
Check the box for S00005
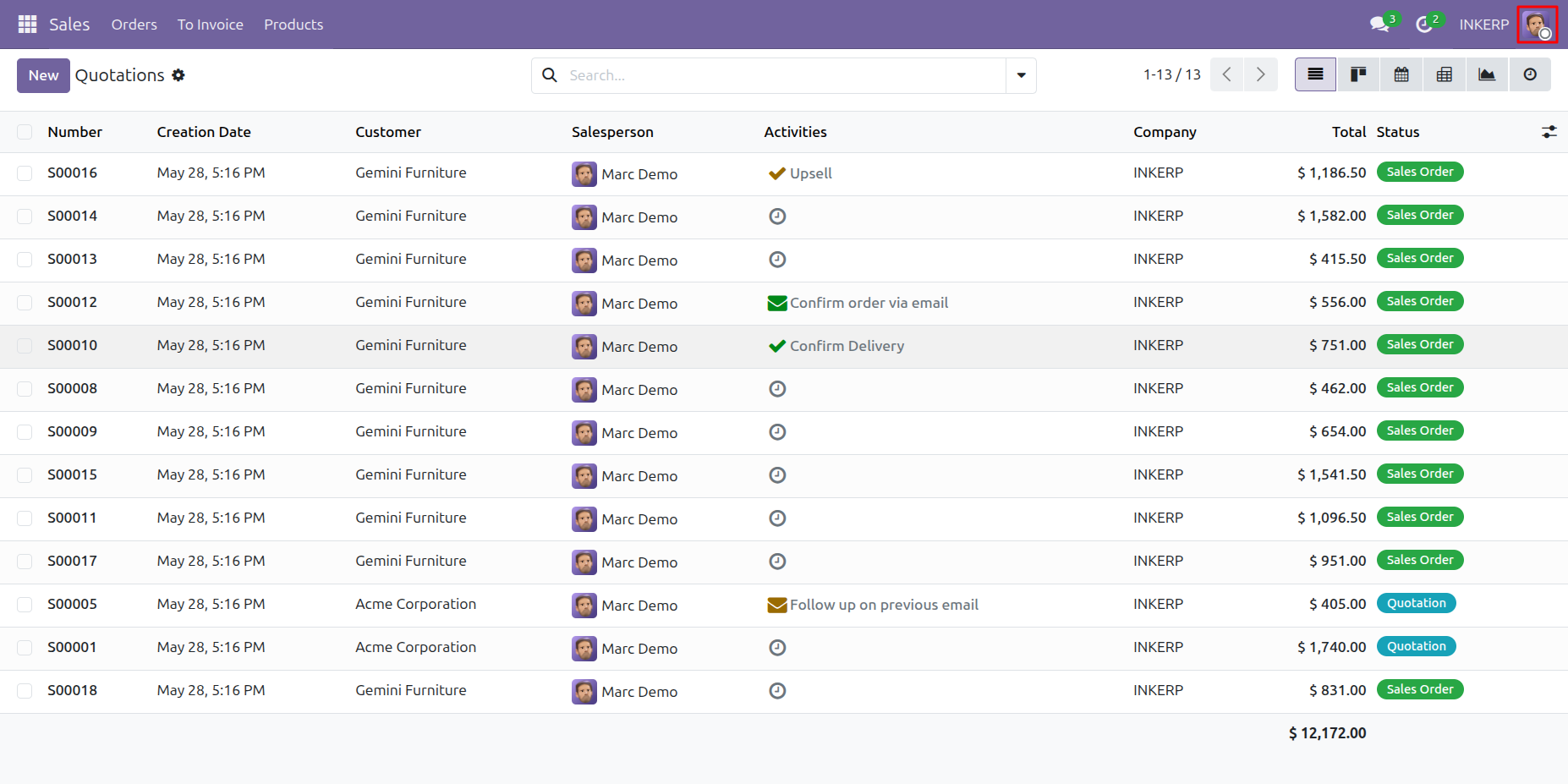25,605
